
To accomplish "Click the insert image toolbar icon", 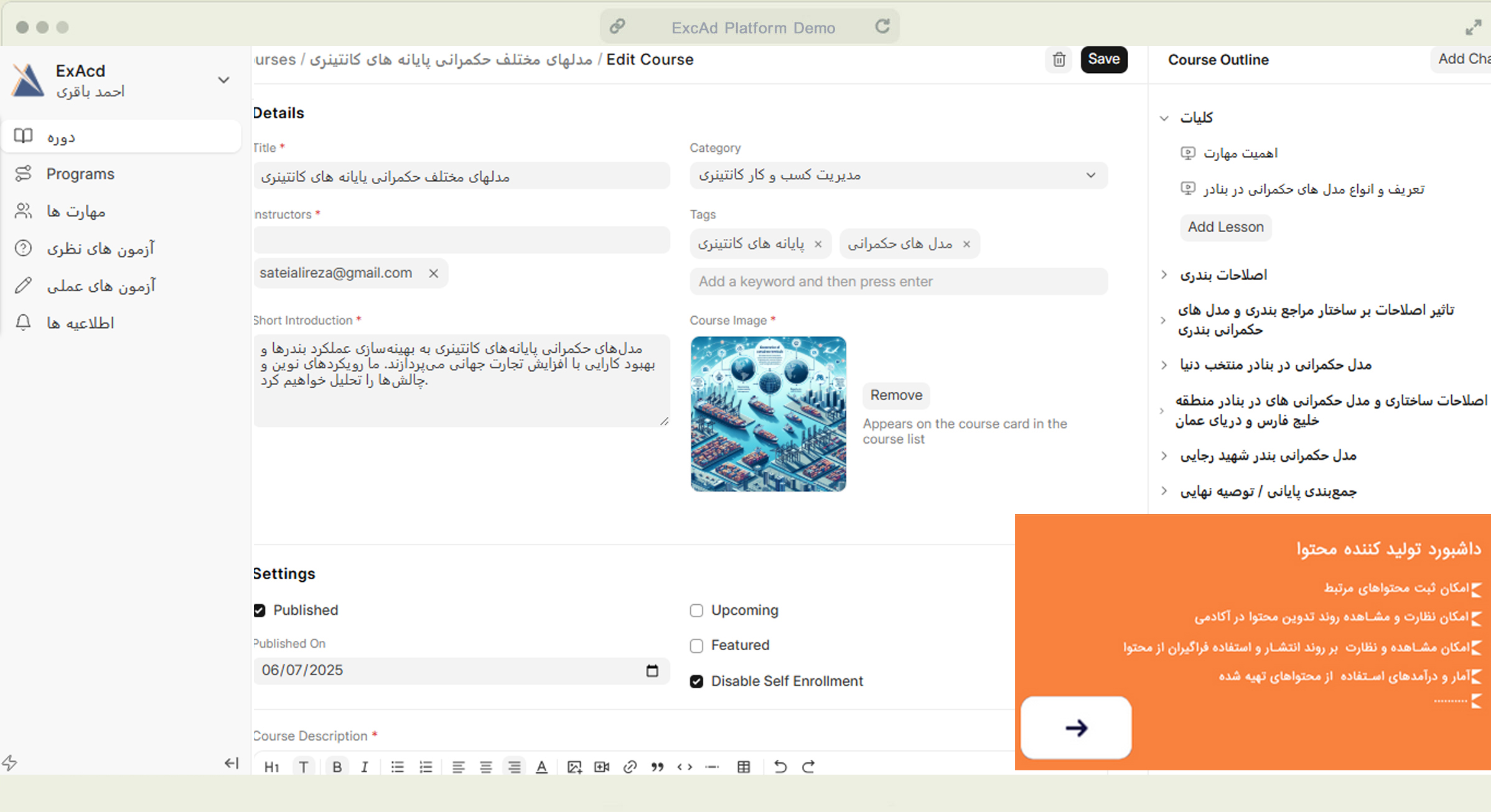I will pos(574,767).
